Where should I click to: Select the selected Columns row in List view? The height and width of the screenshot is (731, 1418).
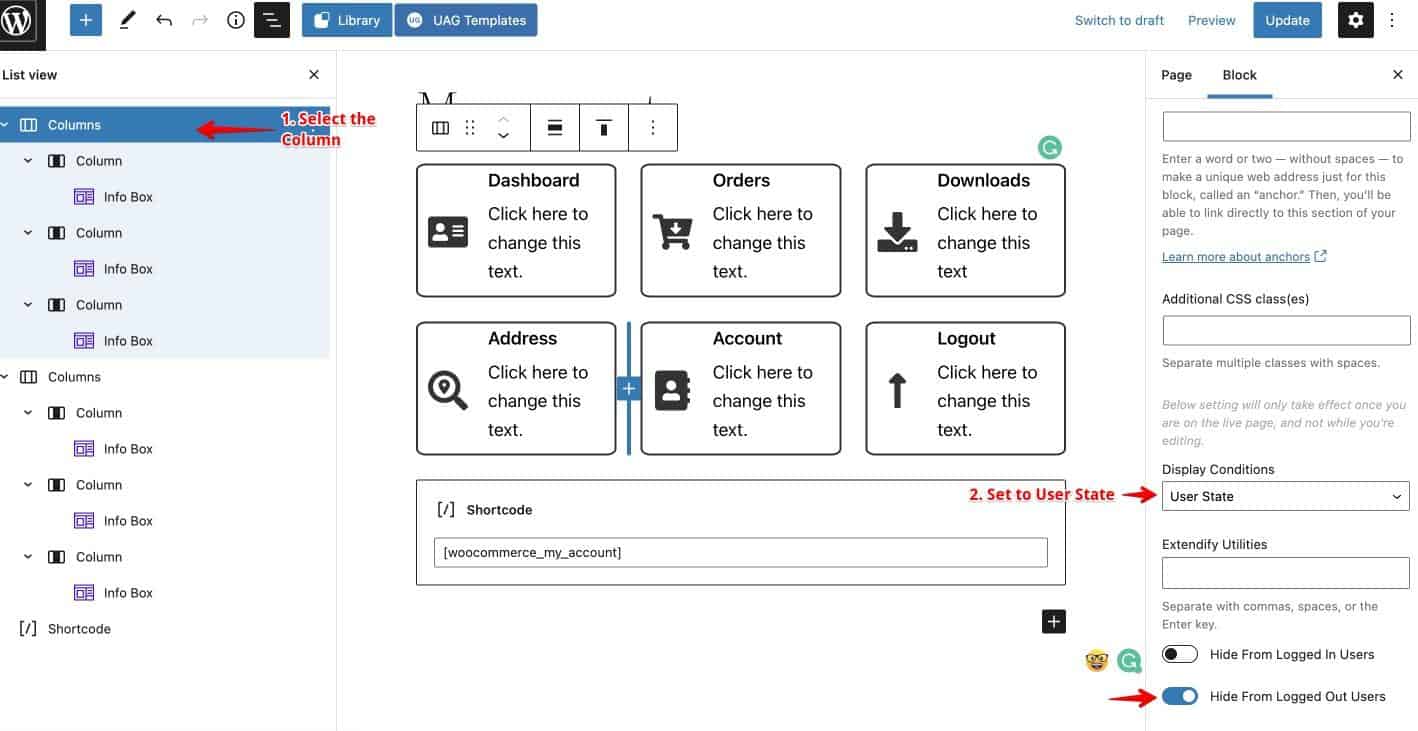click(x=165, y=125)
